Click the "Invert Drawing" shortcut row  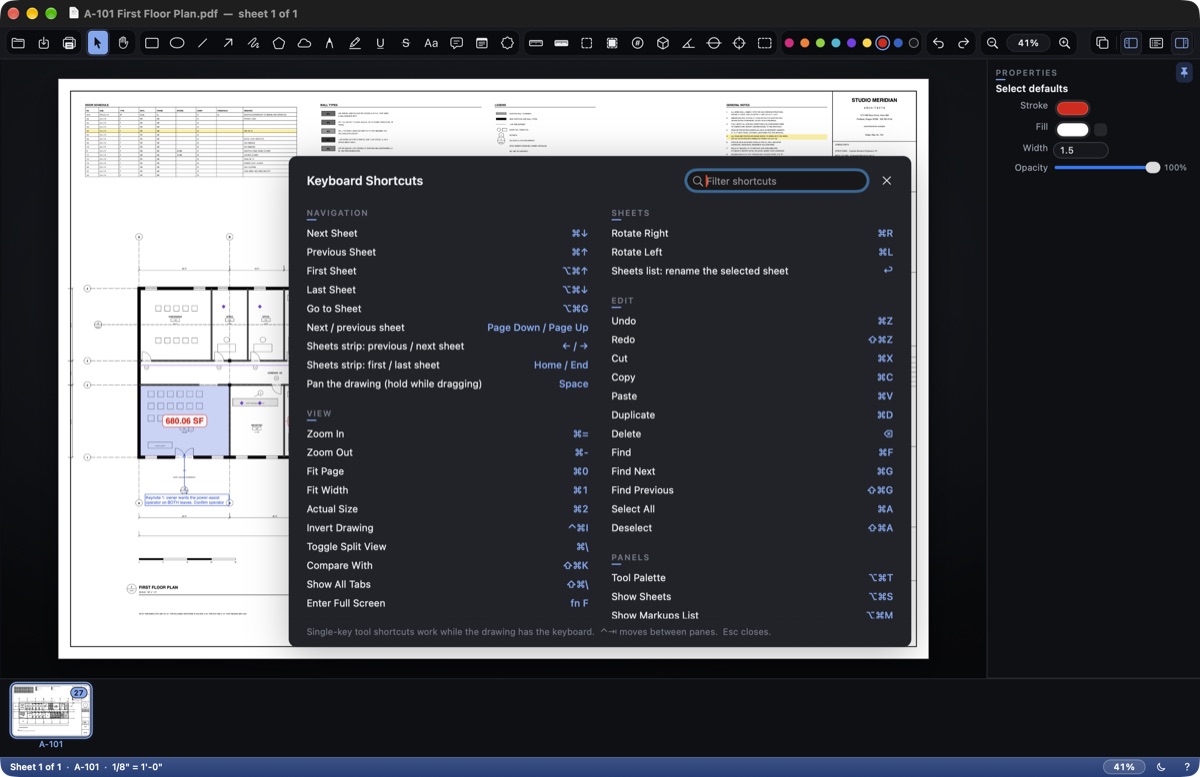pyautogui.click(x=448, y=528)
